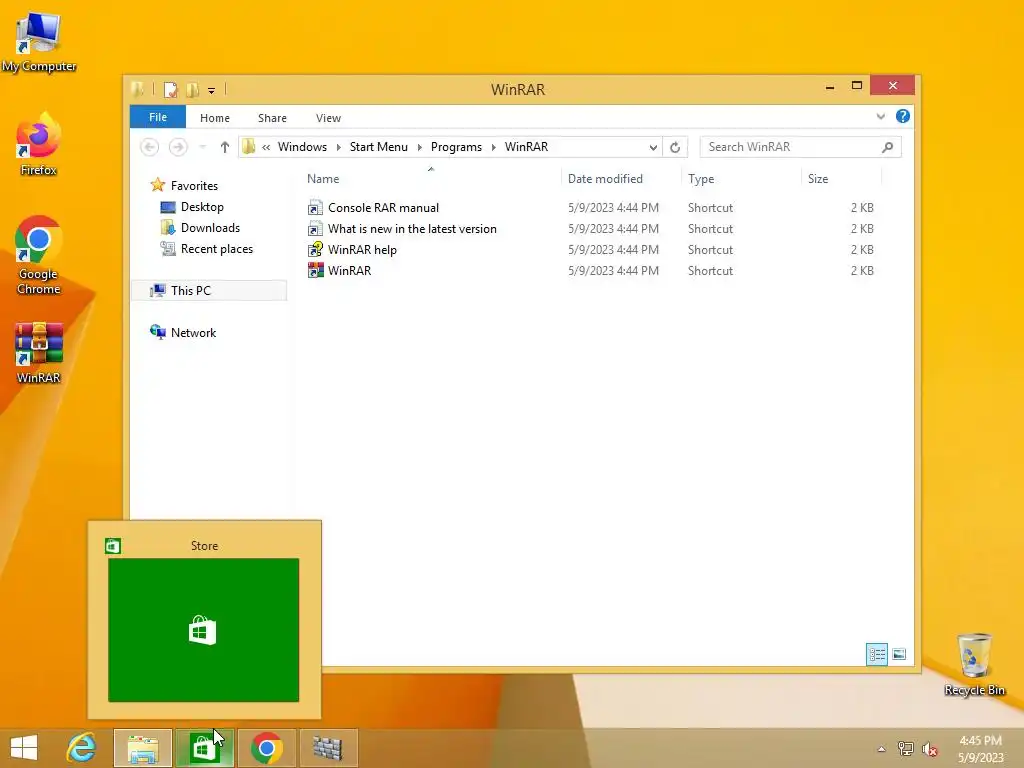Click the Store taskbar icon

[204, 748]
